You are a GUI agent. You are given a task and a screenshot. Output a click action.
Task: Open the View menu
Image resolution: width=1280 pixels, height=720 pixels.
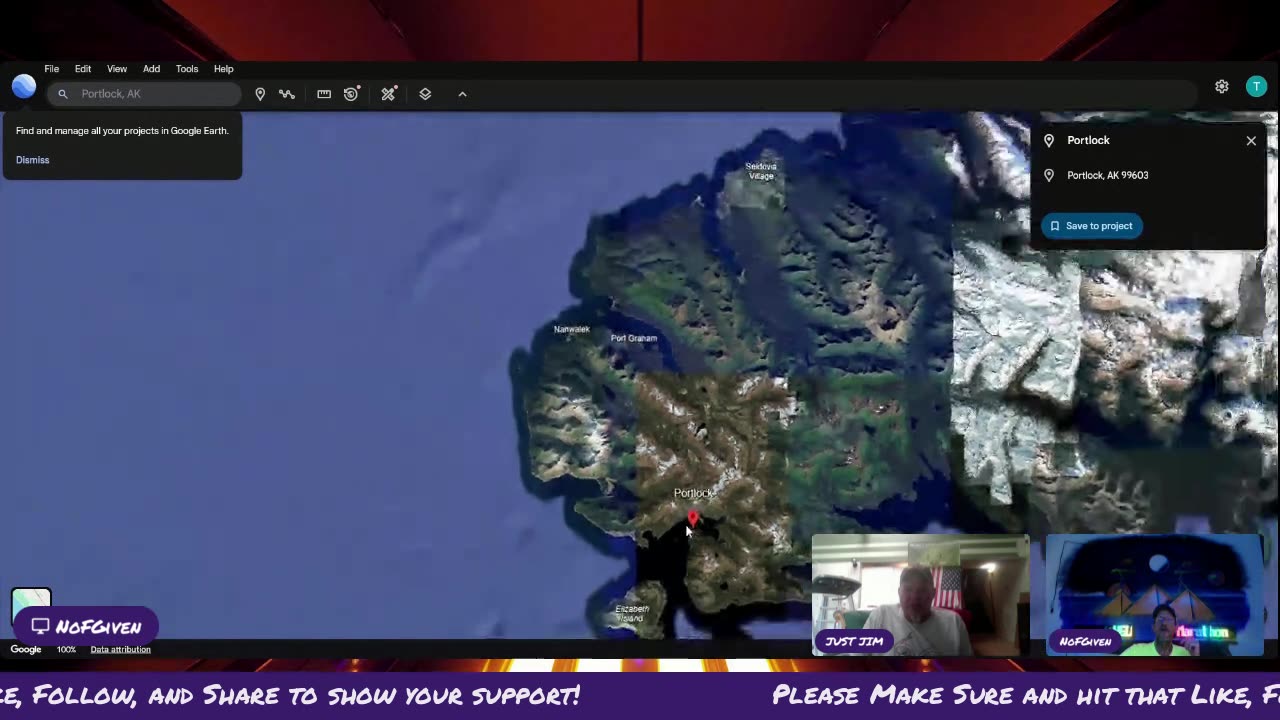pyautogui.click(x=117, y=69)
